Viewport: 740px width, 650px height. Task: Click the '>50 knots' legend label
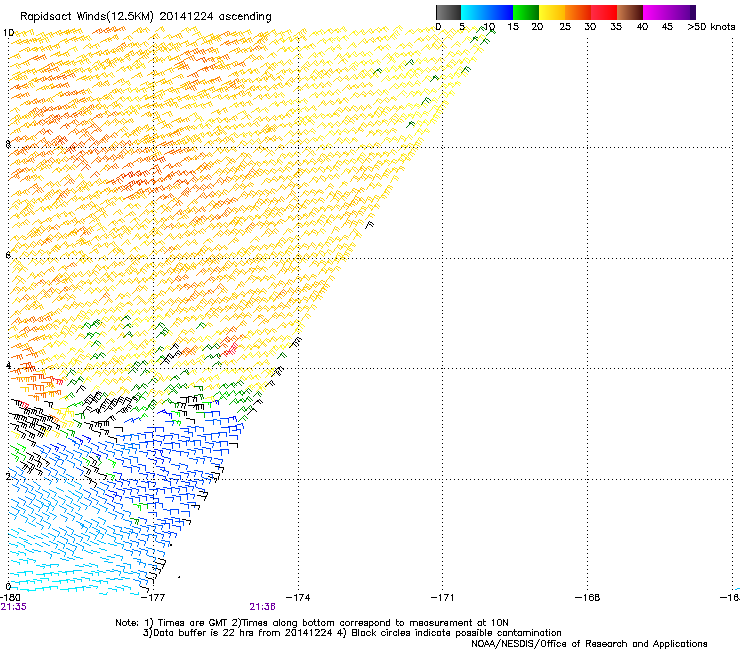click(711, 27)
